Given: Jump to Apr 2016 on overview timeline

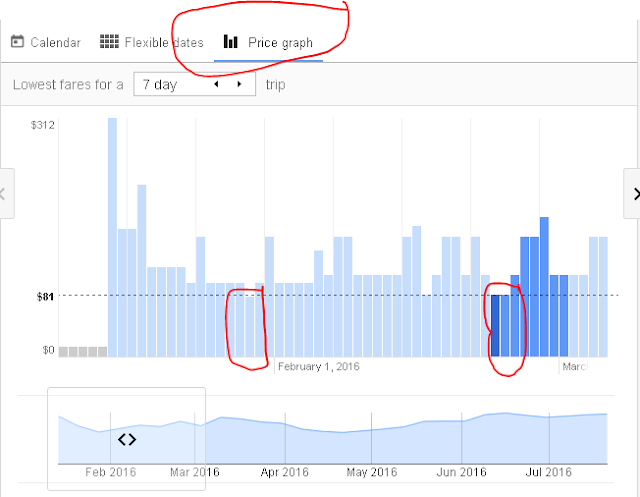Looking at the screenshot, I should pos(284,472).
